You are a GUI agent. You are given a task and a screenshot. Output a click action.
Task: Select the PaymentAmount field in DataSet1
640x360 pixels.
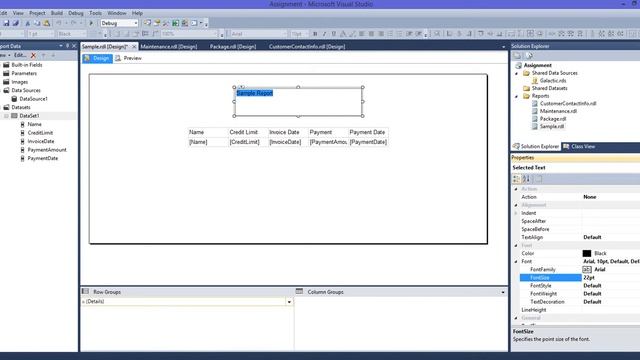pos(47,150)
